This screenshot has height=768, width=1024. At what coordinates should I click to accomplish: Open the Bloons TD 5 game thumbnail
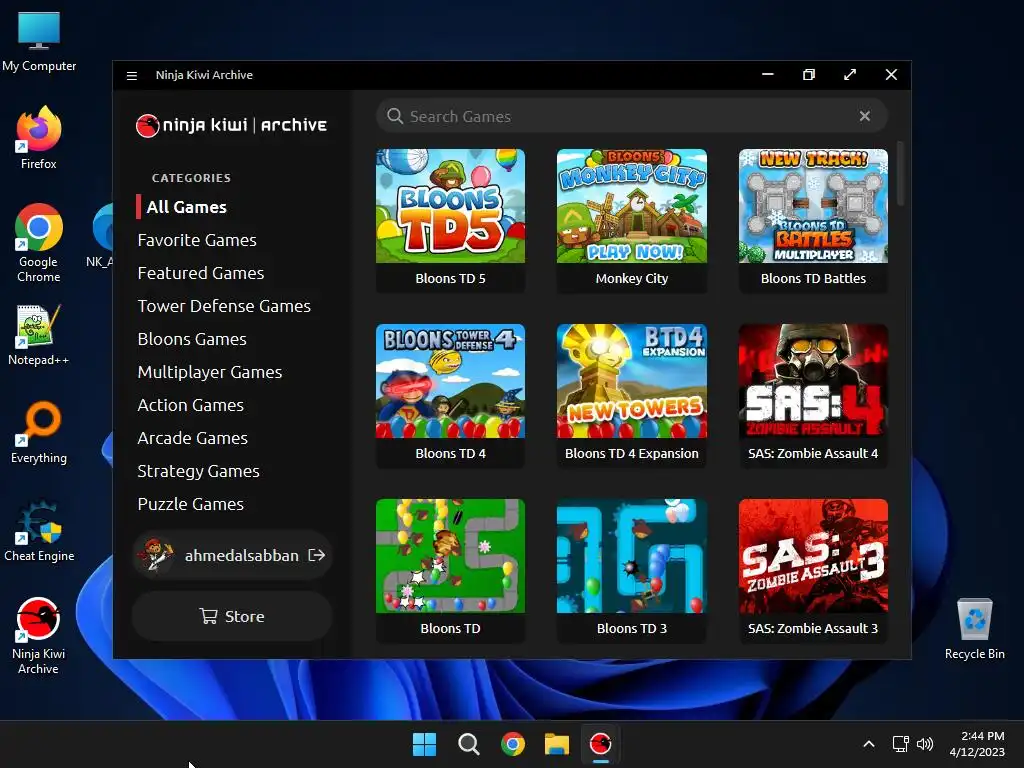(451, 206)
